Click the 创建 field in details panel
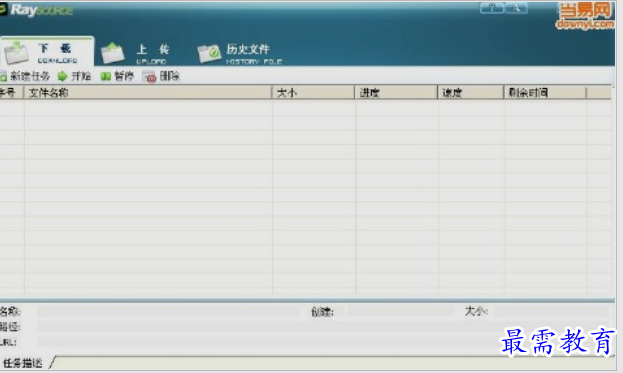623x373 pixels. click(401, 311)
